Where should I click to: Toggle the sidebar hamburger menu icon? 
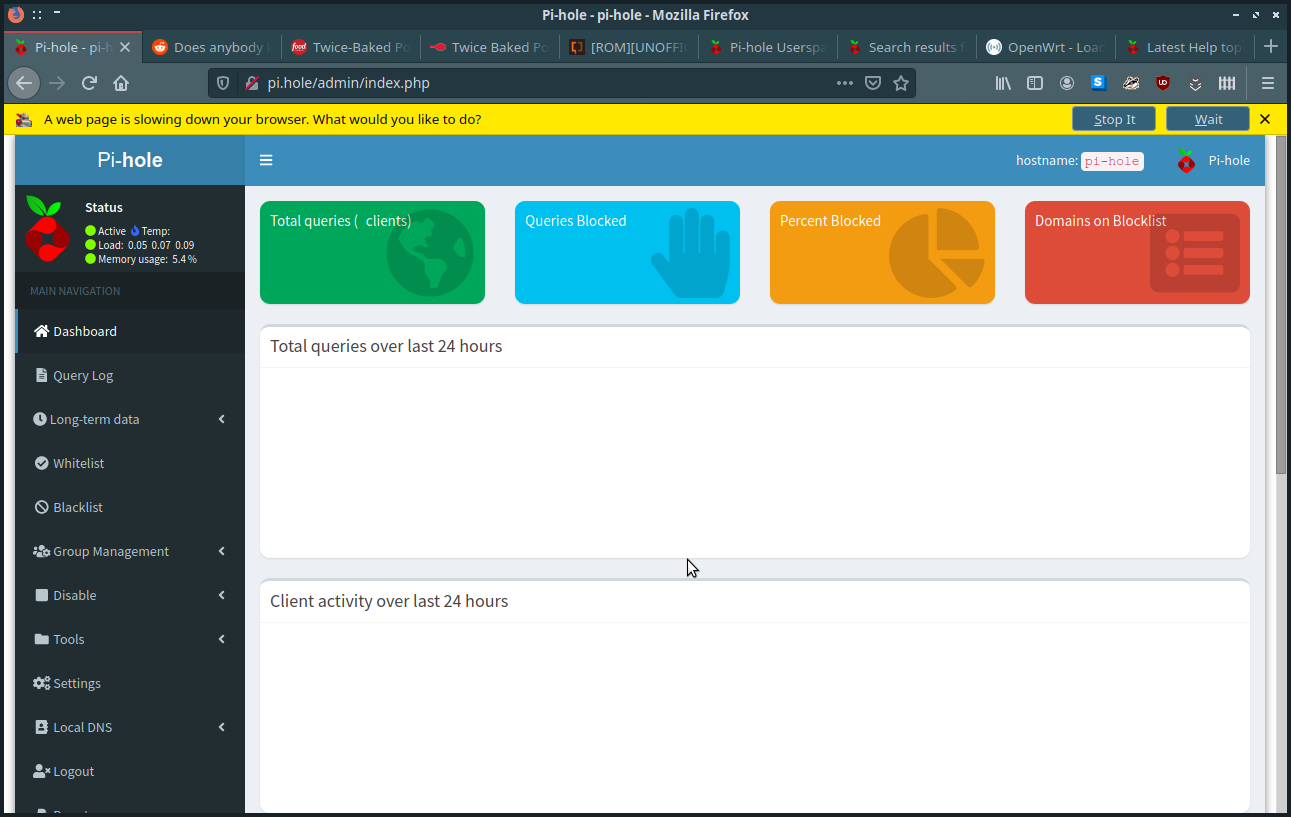tap(266, 160)
